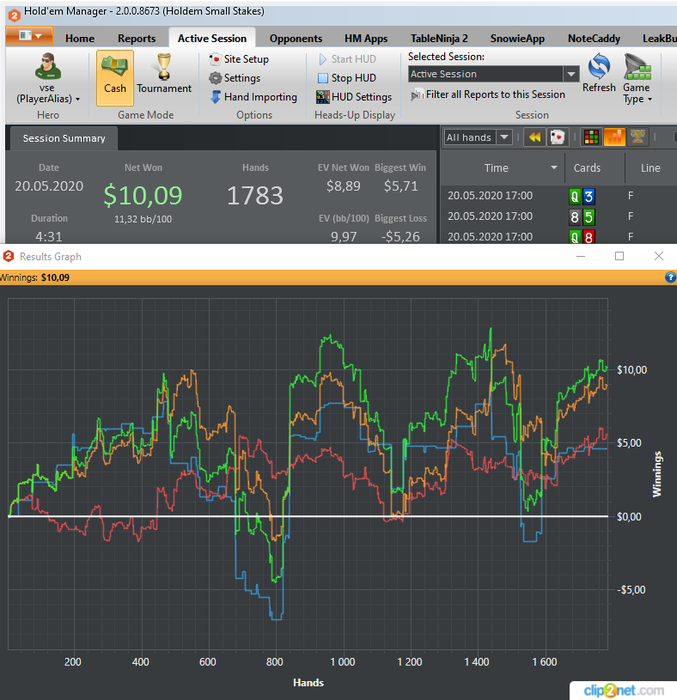This screenshot has height=700, width=677.
Task: Open Site Setup
Action: [239, 59]
